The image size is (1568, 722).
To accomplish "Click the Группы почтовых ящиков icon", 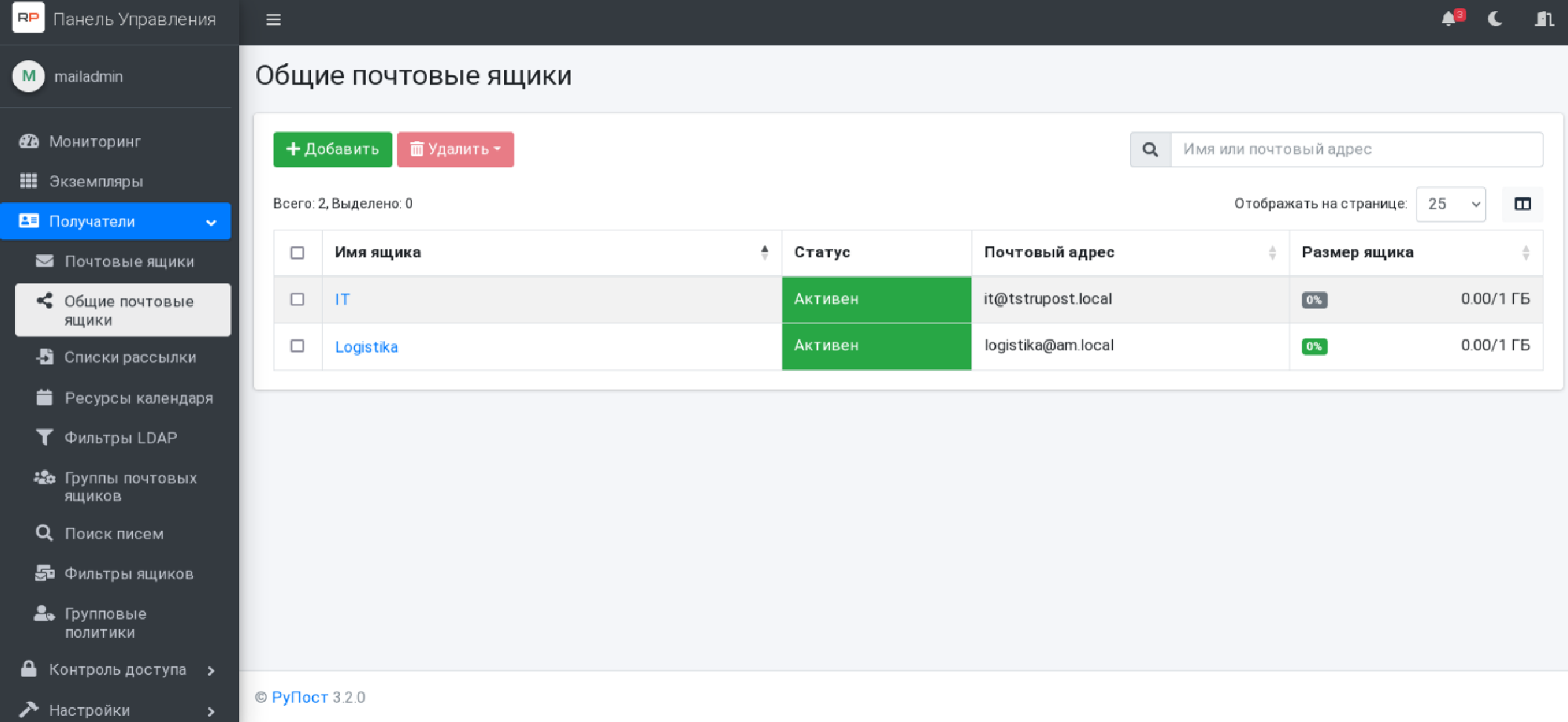I will pyautogui.click(x=45, y=477).
